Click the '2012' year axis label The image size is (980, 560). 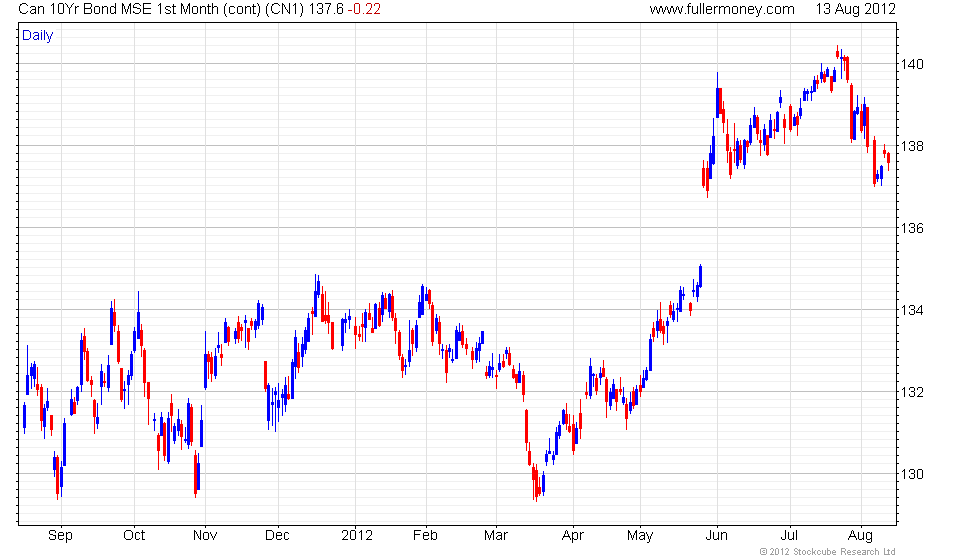tap(357, 536)
